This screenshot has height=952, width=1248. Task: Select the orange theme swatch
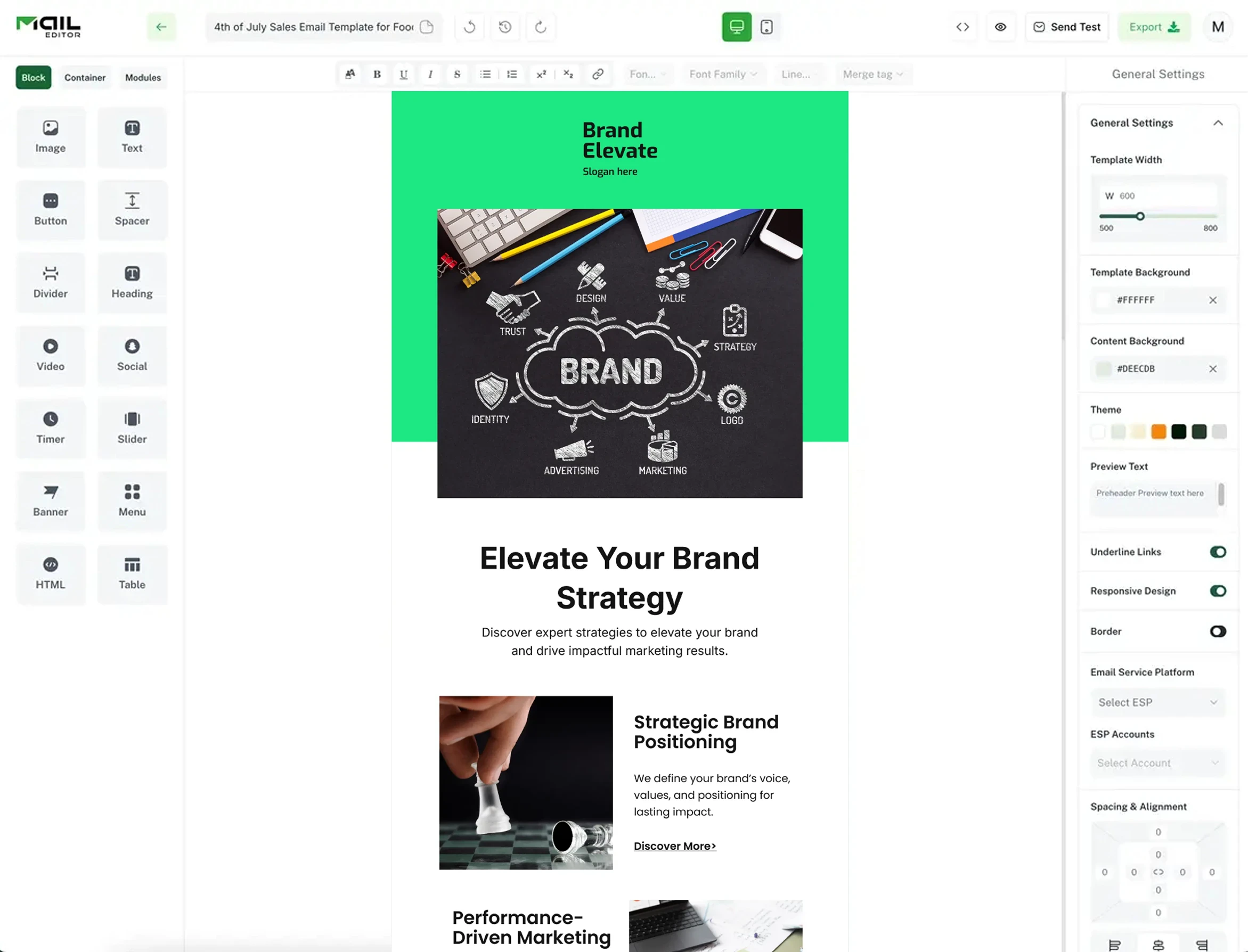pyautogui.click(x=1159, y=432)
